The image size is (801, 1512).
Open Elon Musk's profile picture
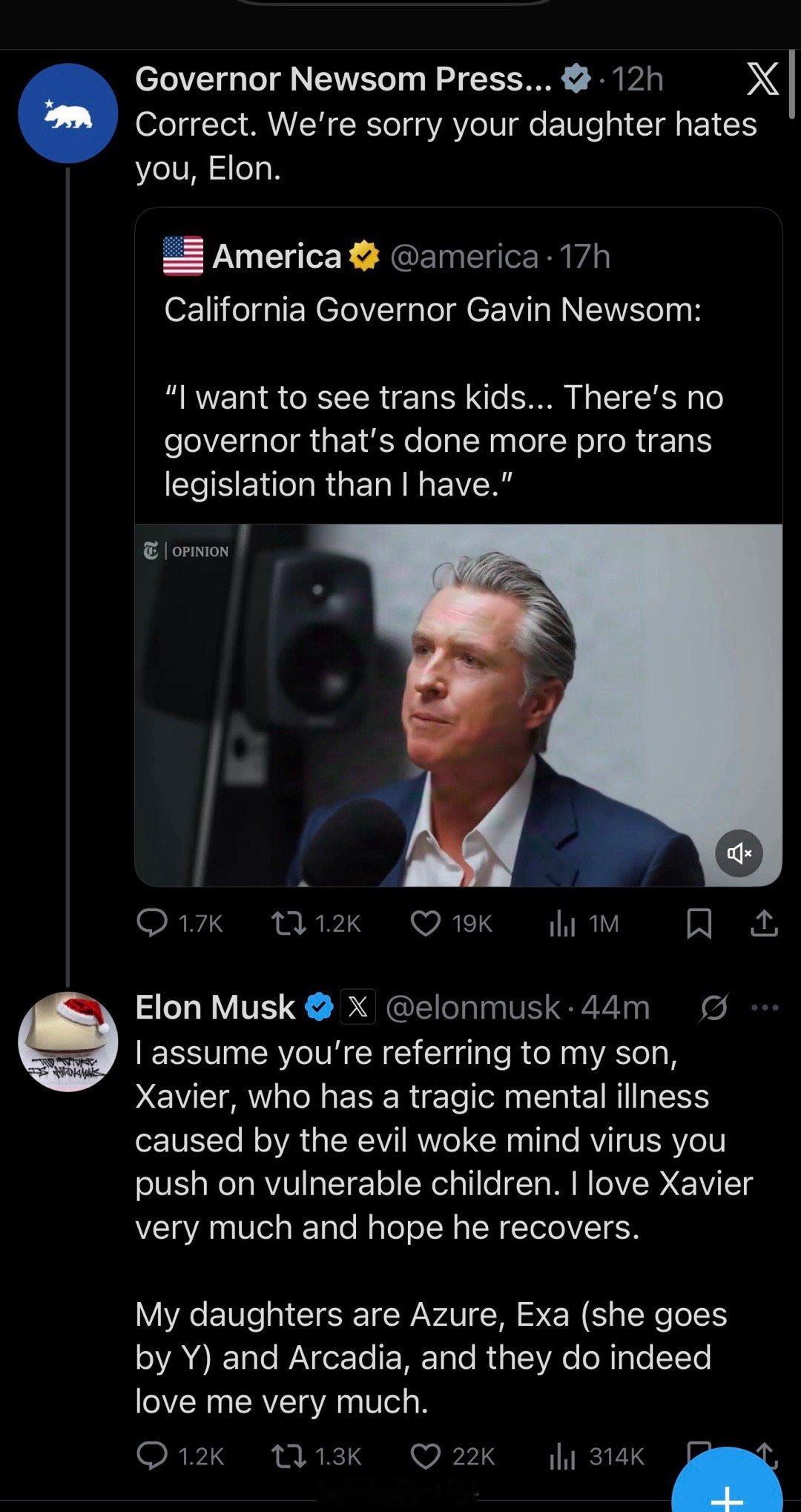click(67, 1041)
